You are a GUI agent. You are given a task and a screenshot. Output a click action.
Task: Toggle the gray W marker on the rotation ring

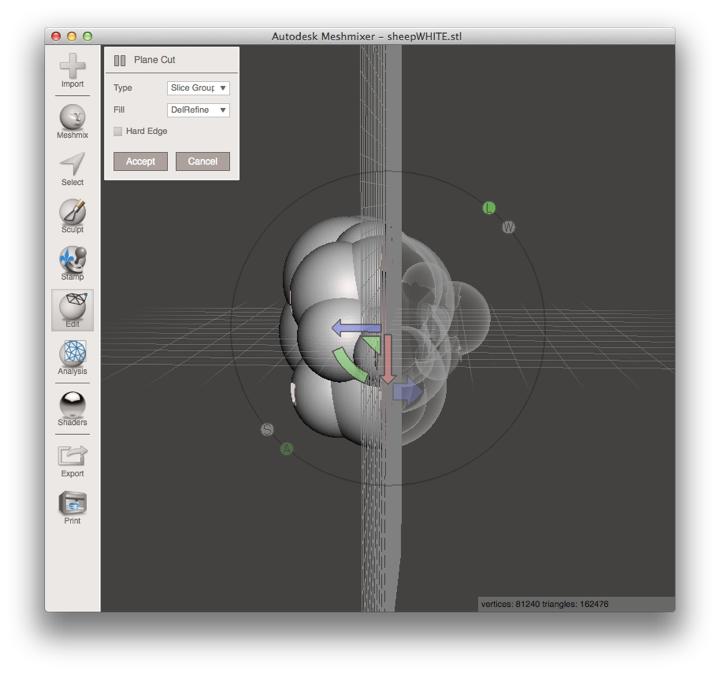[x=508, y=227]
